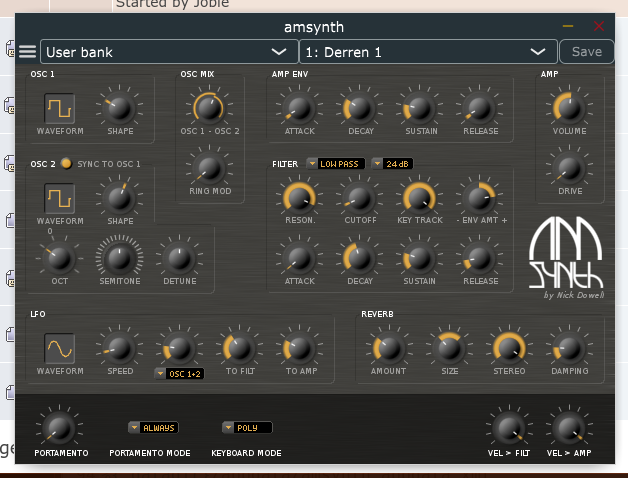Open the User bank dropdown
Image resolution: width=628 pixels, height=478 pixels.
166,52
